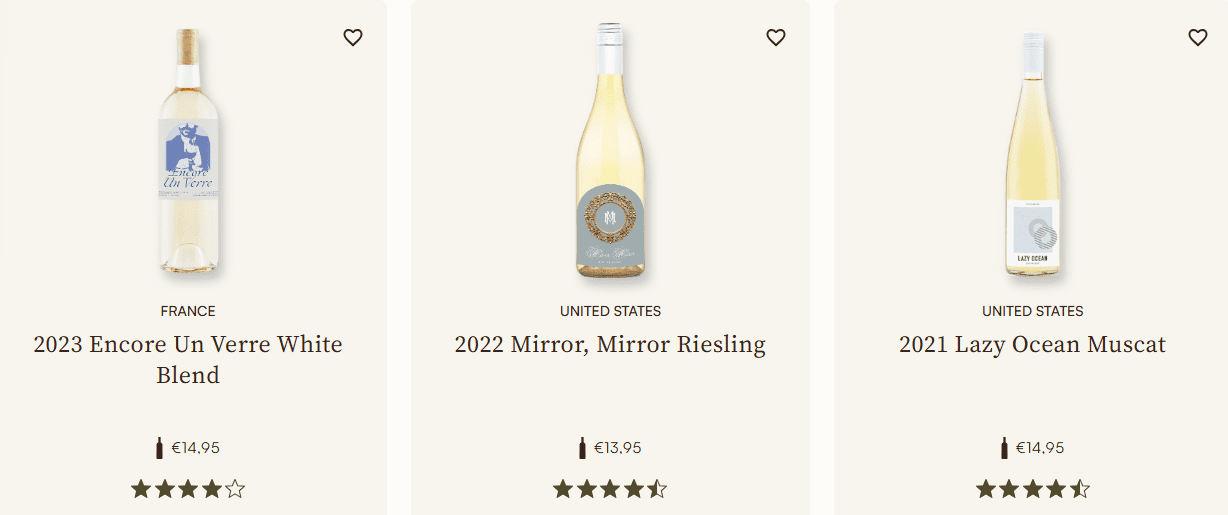Click UNITED STATES label above the Riesling

point(610,311)
